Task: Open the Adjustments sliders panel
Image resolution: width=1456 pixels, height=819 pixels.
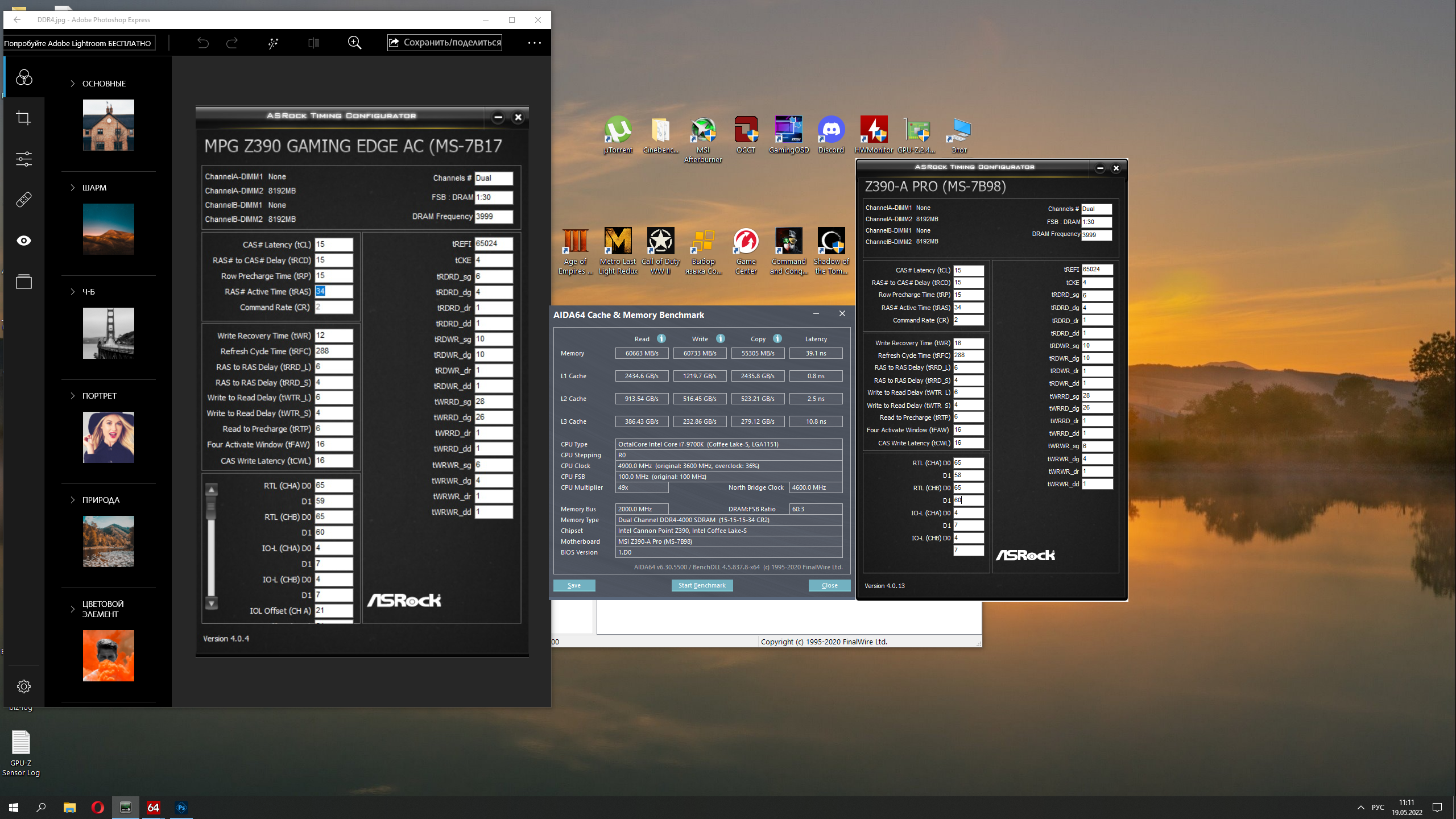Action: click(x=23, y=159)
